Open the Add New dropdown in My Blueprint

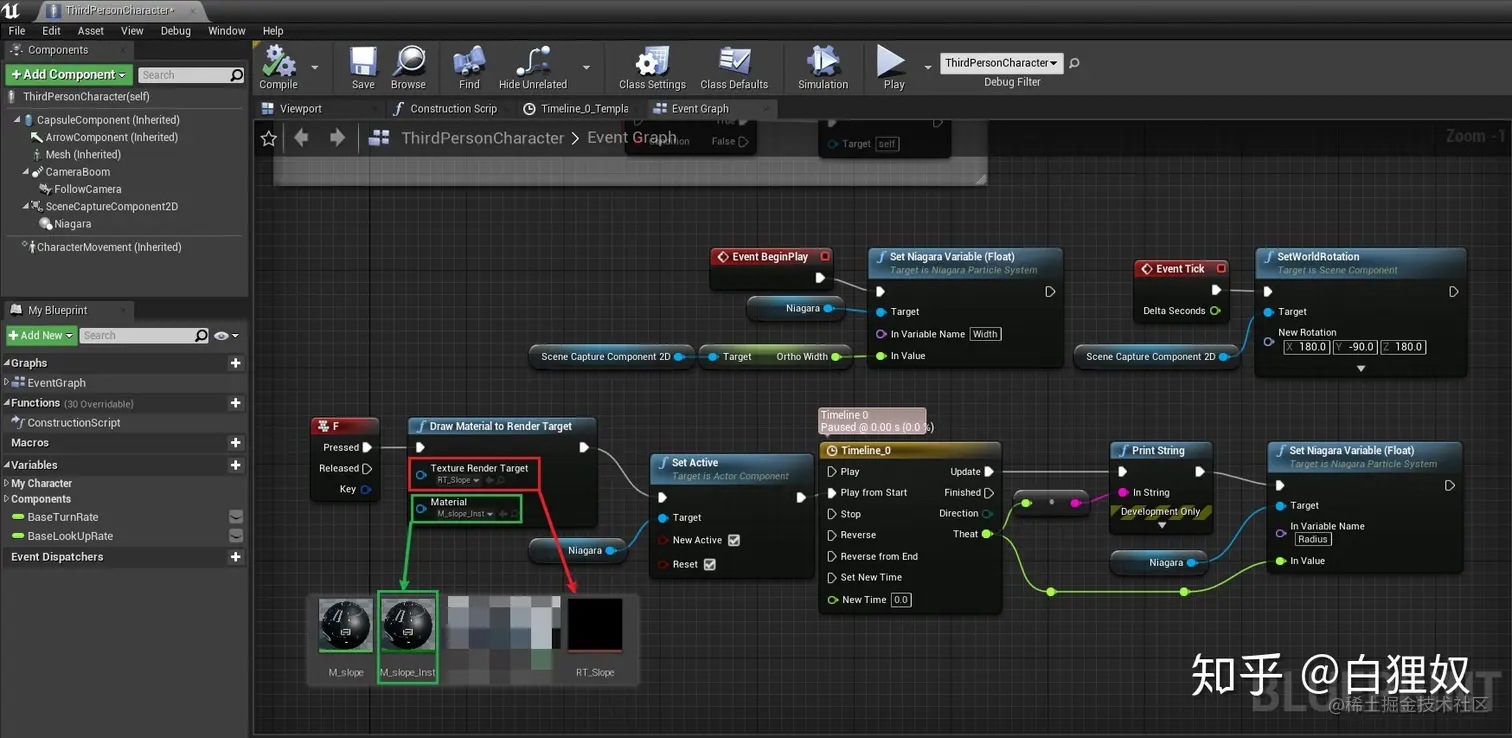click(x=41, y=336)
